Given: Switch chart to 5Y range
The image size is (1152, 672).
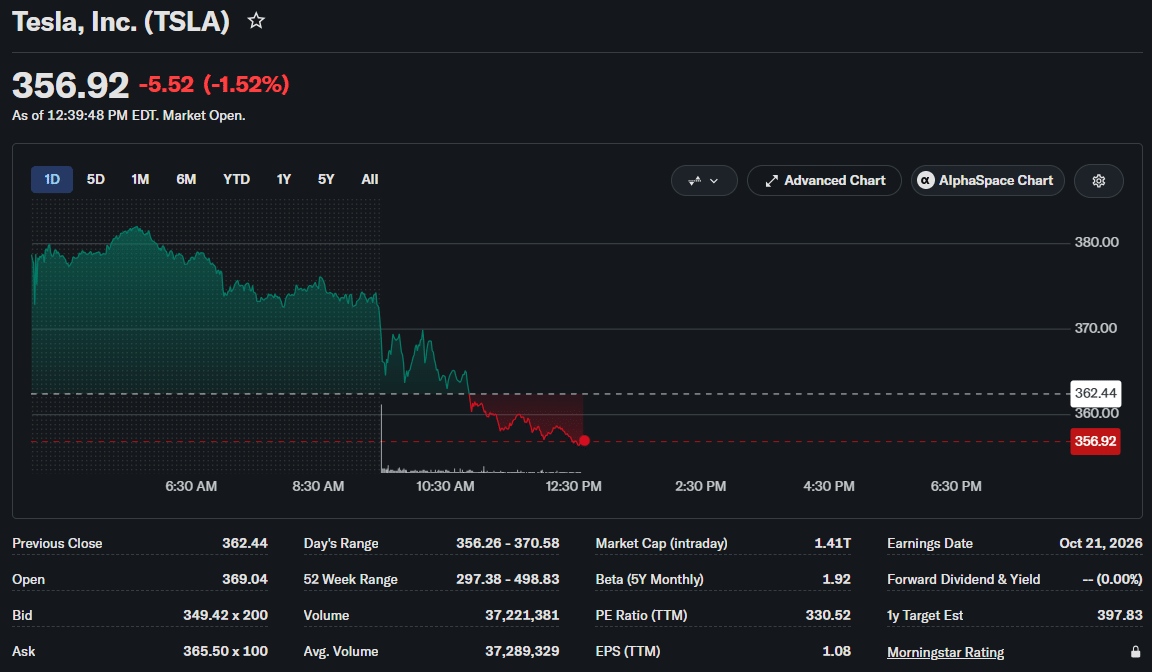Looking at the screenshot, I should pos(326,179).
